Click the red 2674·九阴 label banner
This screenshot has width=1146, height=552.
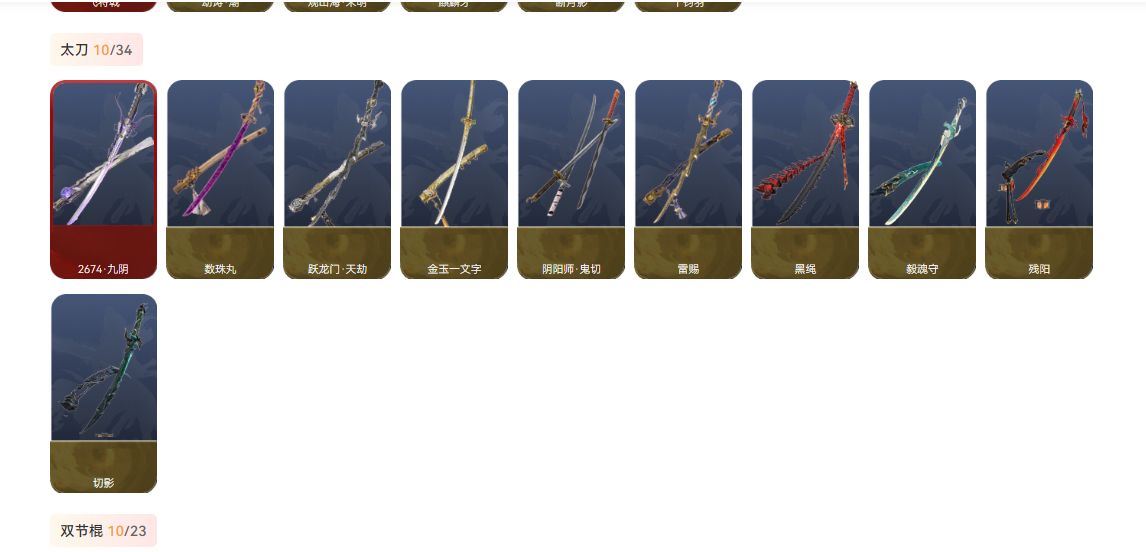(x=104, y=253)
